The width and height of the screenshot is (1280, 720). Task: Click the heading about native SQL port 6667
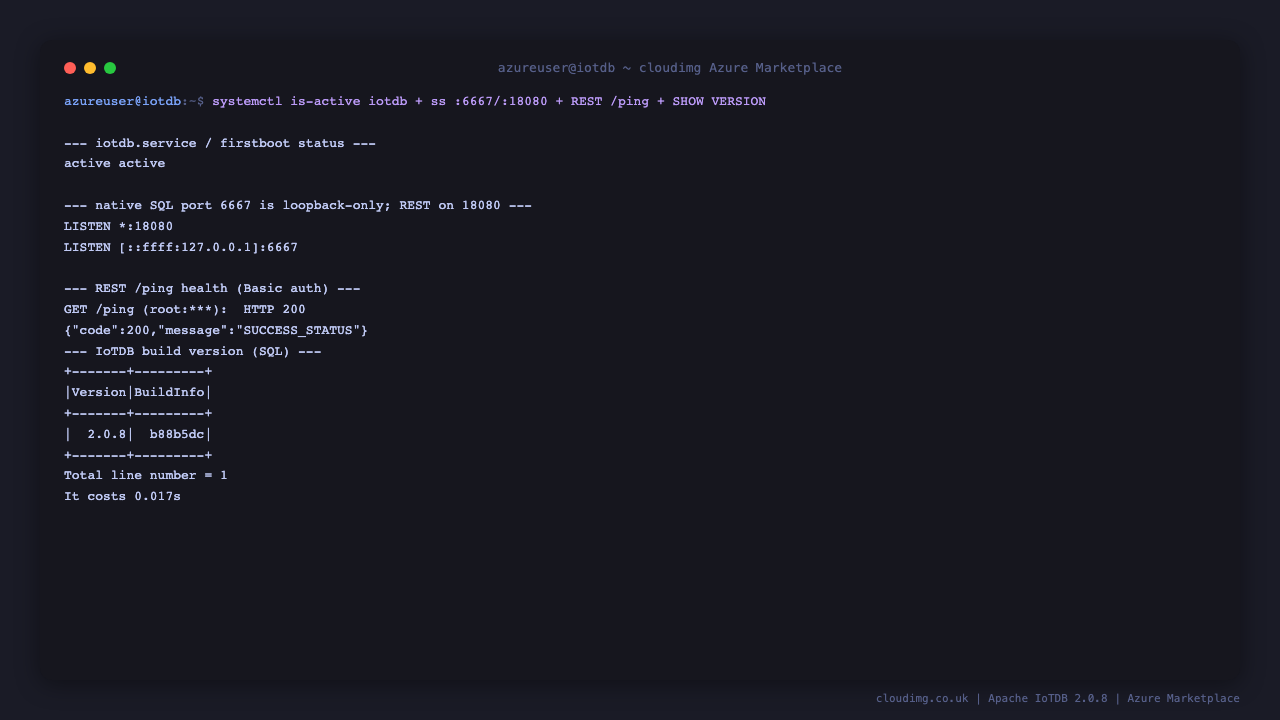[x=298, y=205]
